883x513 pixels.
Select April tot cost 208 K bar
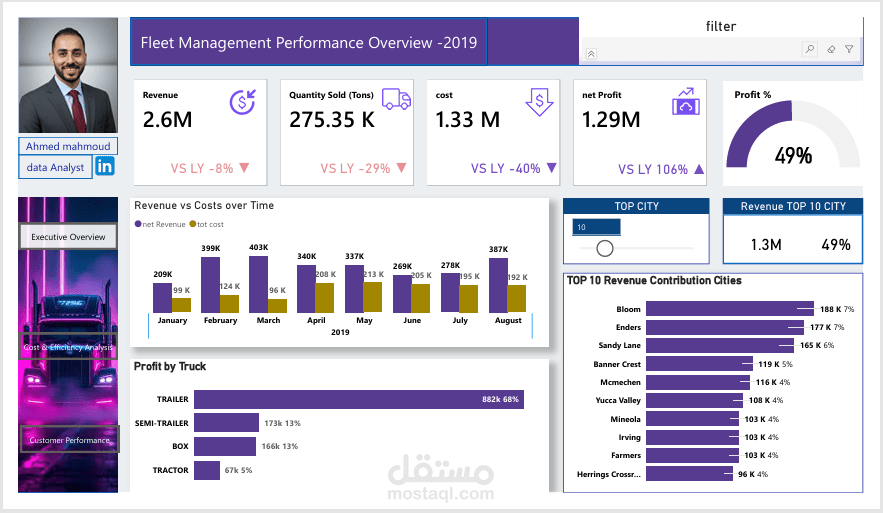tap(324, 298)
